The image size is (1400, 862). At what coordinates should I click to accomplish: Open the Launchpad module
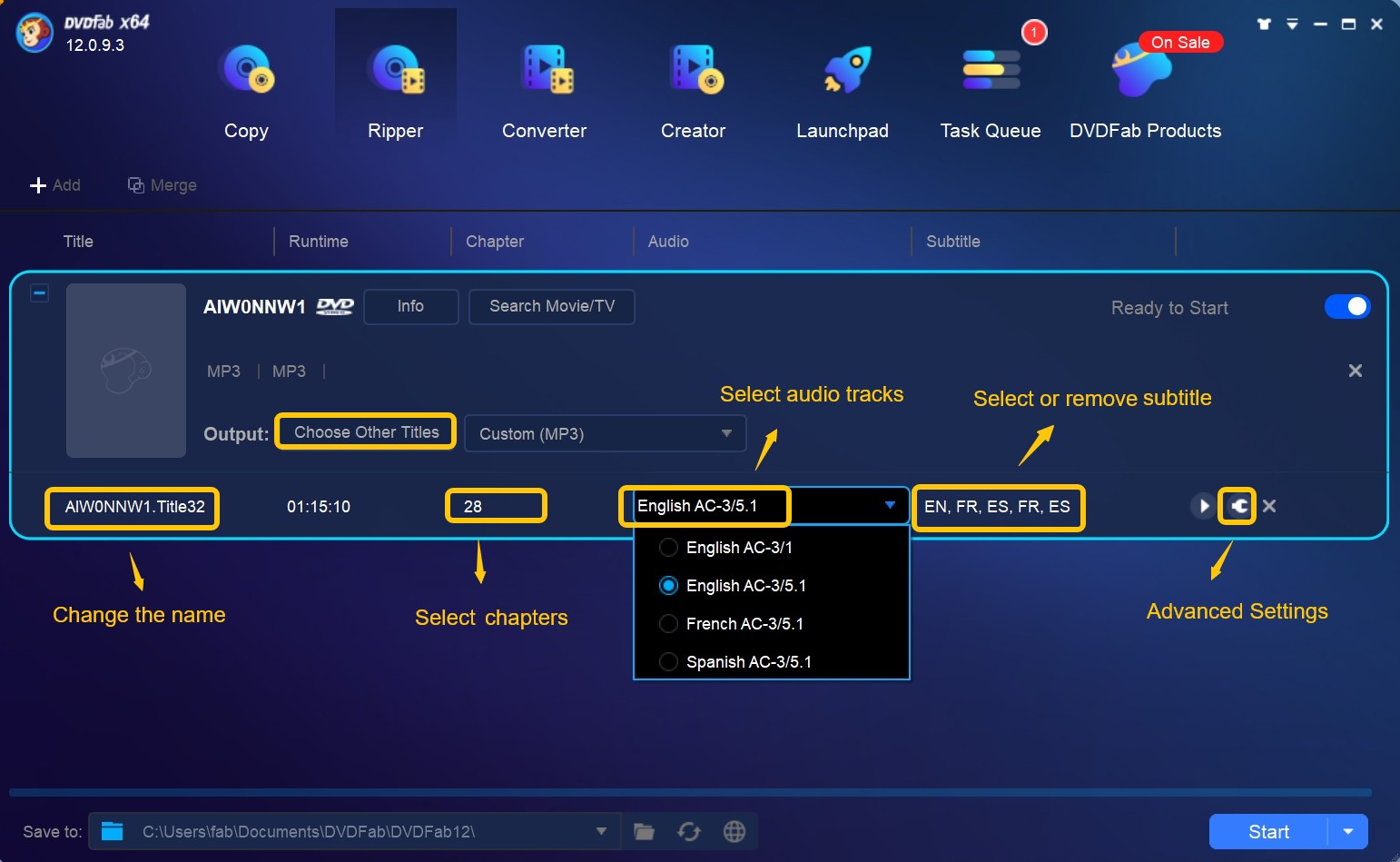pyautogui.click(x=842, y=91)
